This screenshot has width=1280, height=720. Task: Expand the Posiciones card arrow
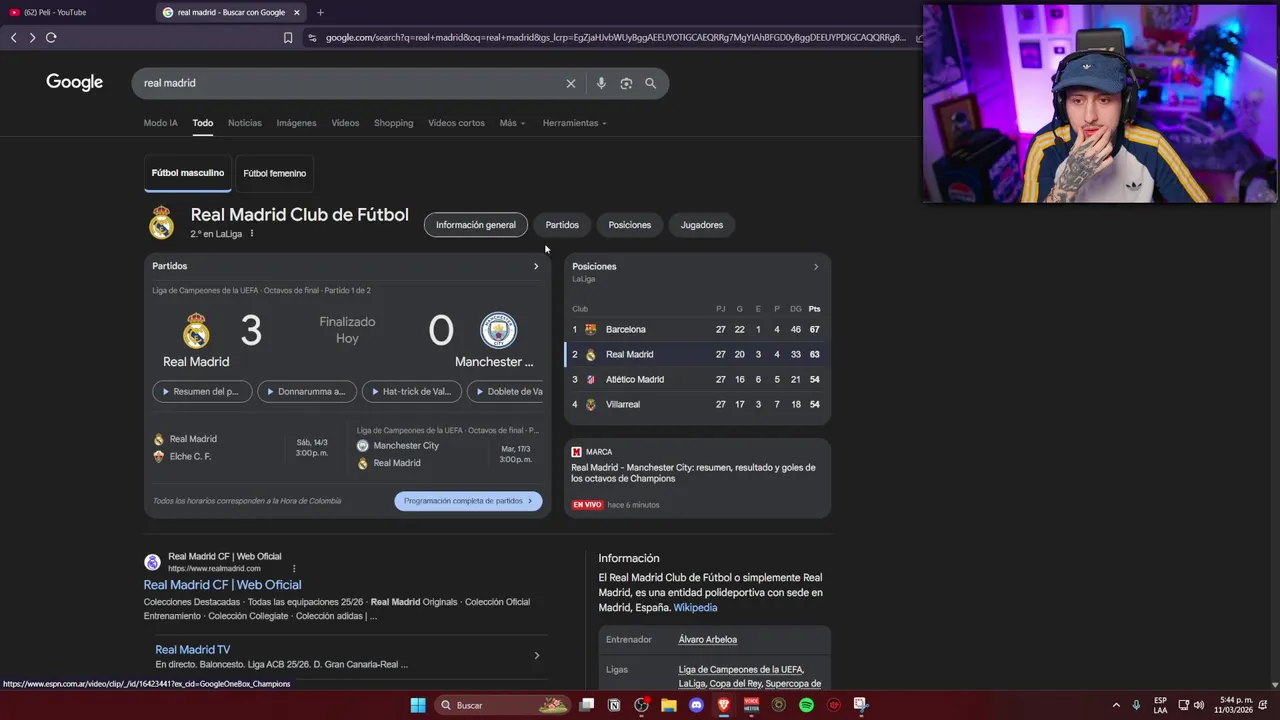click(x=816, y=267)
